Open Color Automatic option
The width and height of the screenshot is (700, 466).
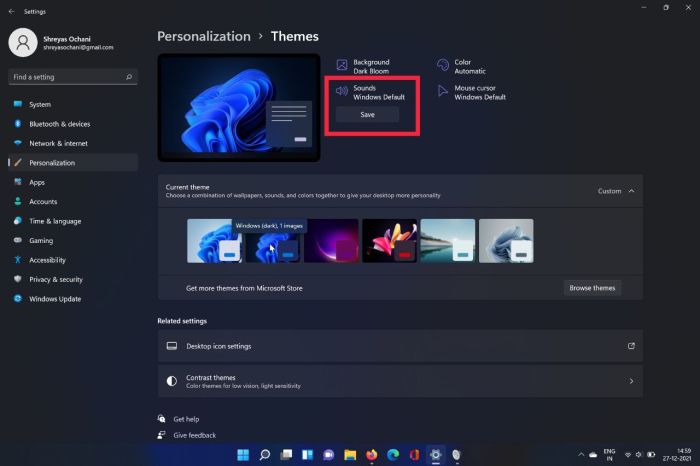(x=462, y=67)
